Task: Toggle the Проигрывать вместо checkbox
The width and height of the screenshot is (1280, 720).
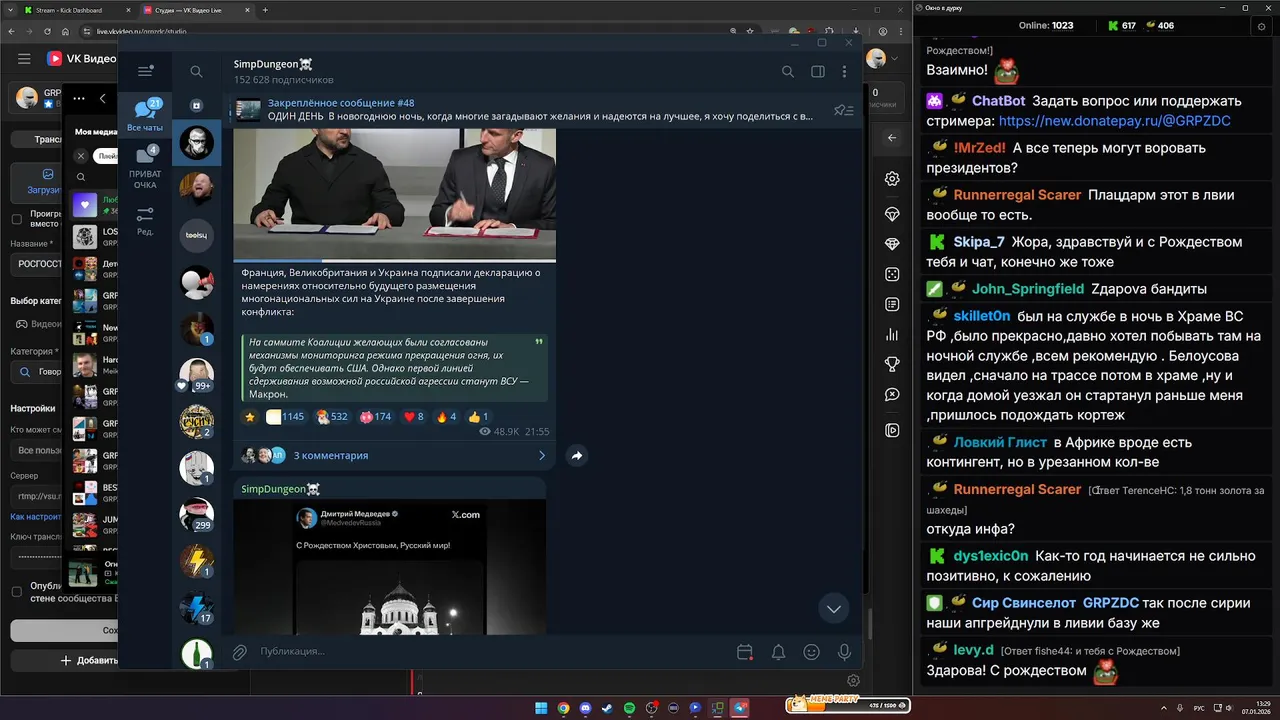Action: pyautogui.click(x=16, y=219)
